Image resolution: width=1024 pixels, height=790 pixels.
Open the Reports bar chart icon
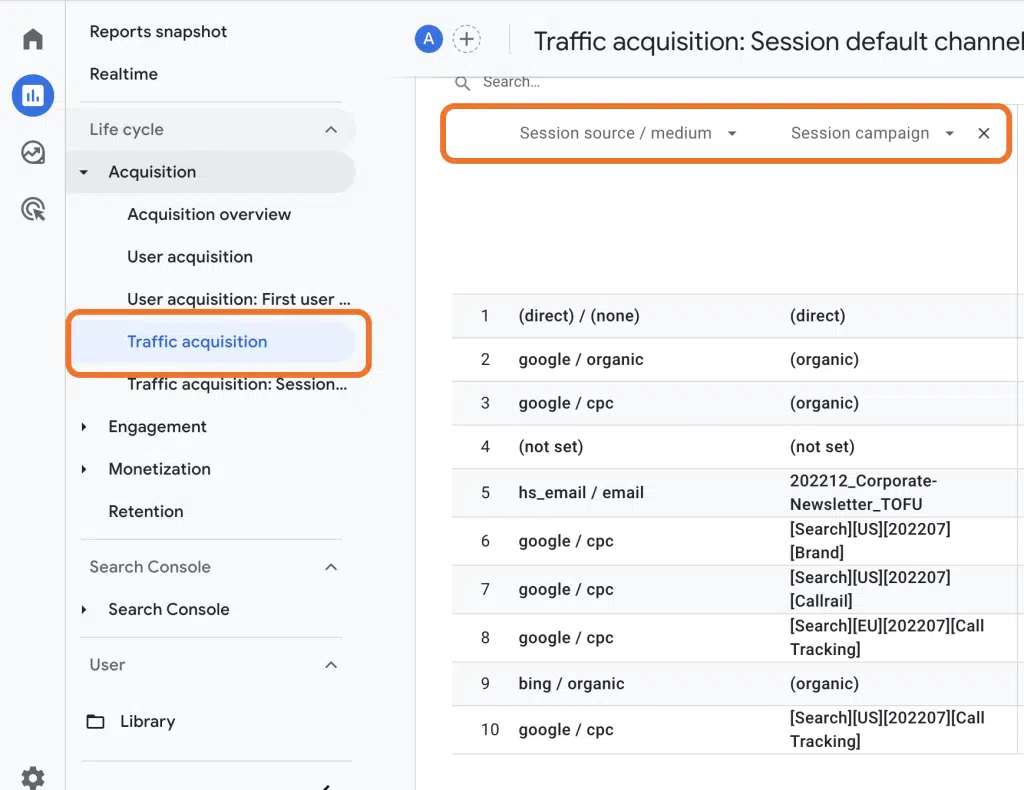point(33,95)
